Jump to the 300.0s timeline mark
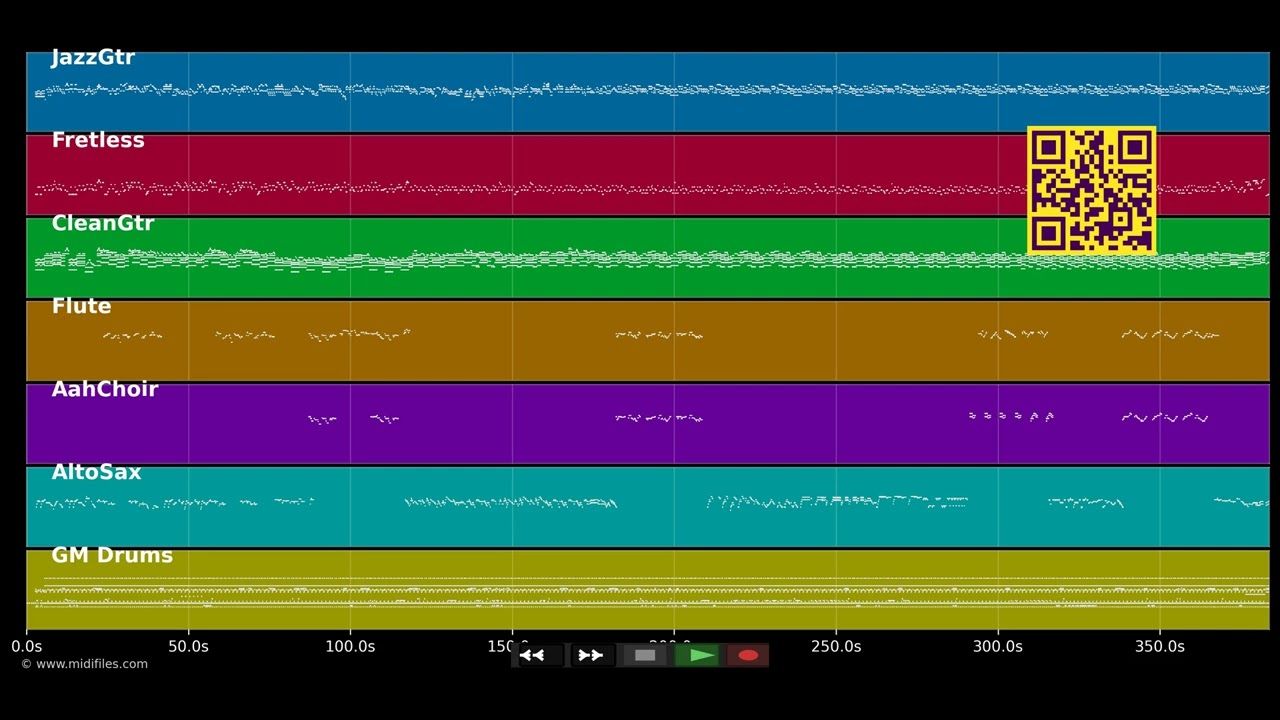1280x720 pixels. pos(998,647)
